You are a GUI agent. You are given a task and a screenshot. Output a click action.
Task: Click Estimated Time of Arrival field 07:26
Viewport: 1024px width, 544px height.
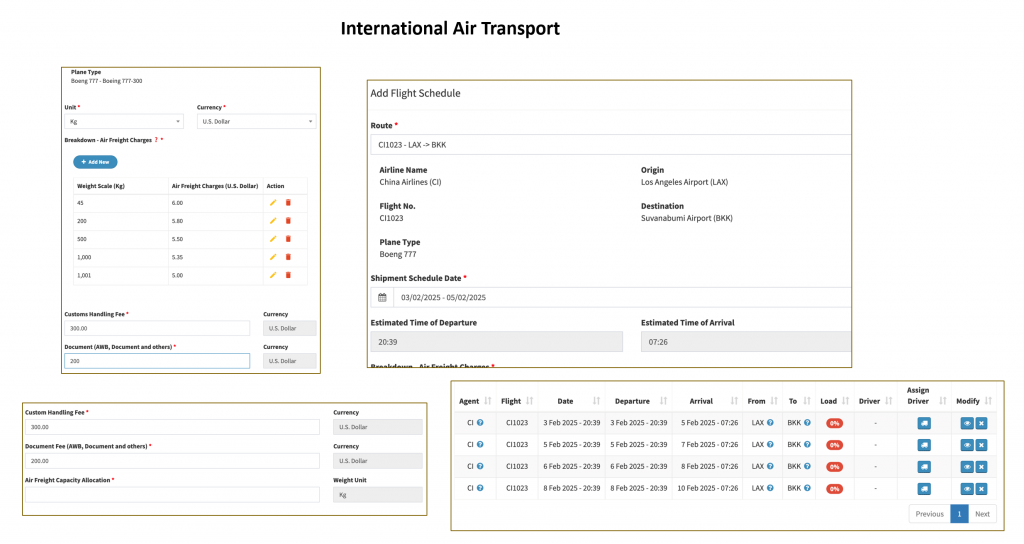point(746,342)
